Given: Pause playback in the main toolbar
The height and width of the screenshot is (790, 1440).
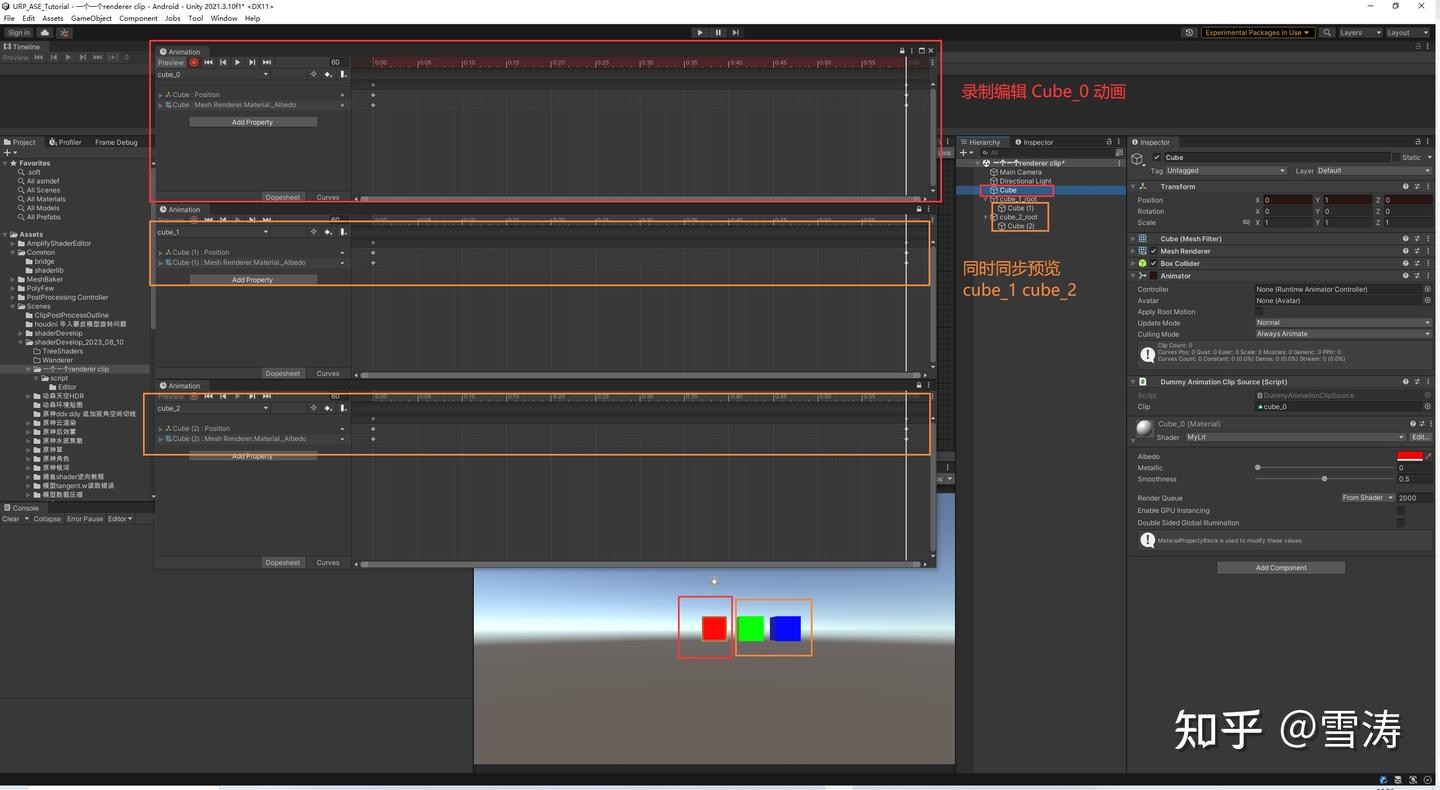Looking at the screenshot, I should [717, 32].
